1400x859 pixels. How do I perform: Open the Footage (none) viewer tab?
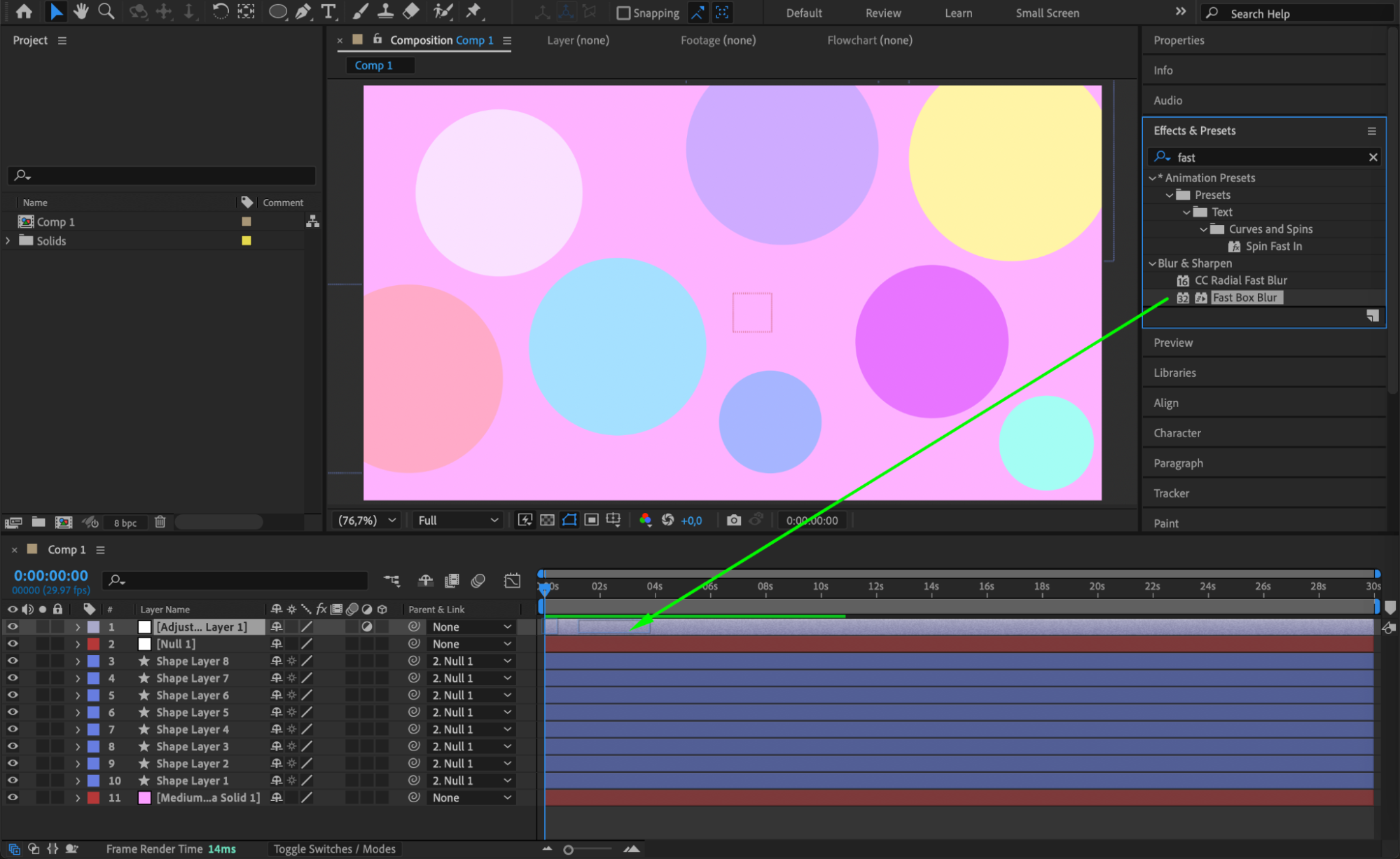[718, 40]
